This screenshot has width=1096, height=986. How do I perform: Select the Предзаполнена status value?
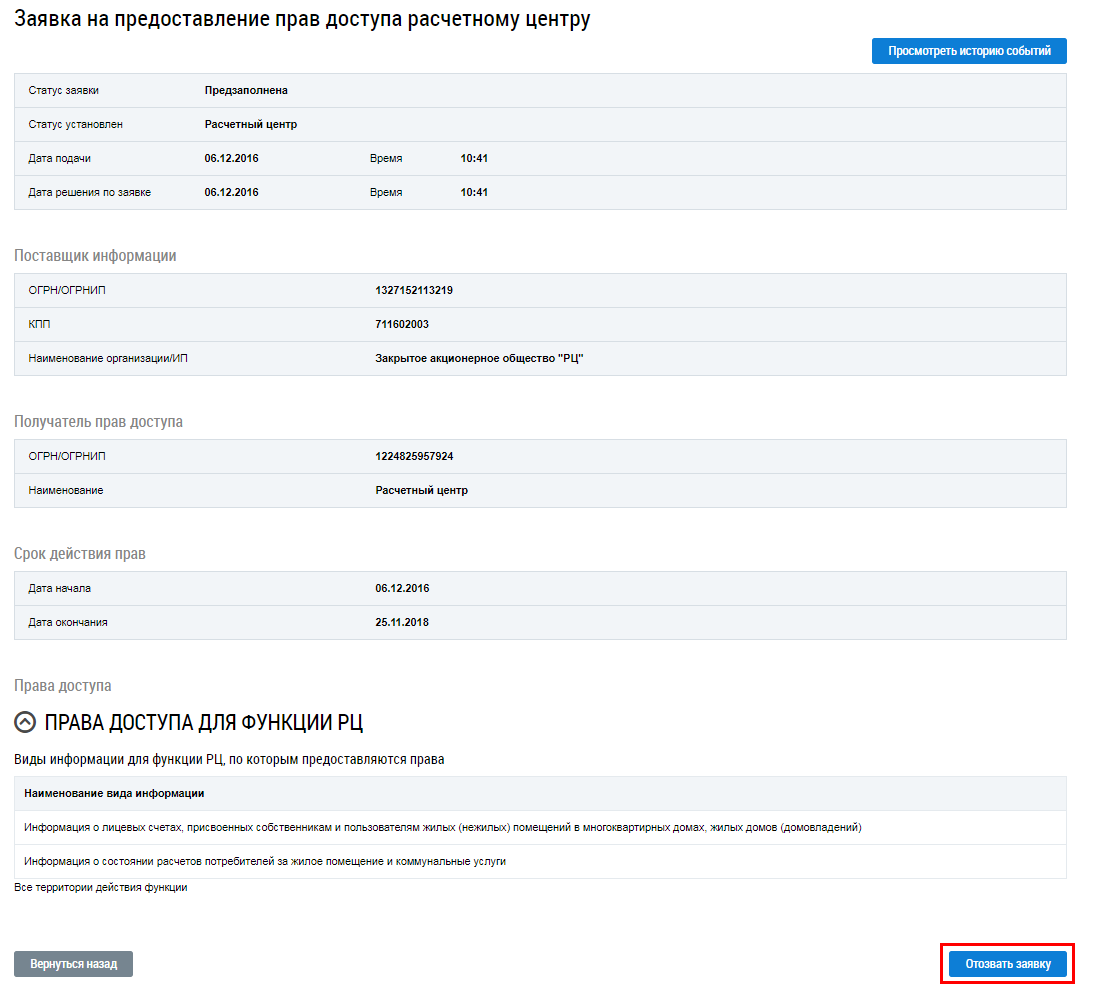coord(246,90)
